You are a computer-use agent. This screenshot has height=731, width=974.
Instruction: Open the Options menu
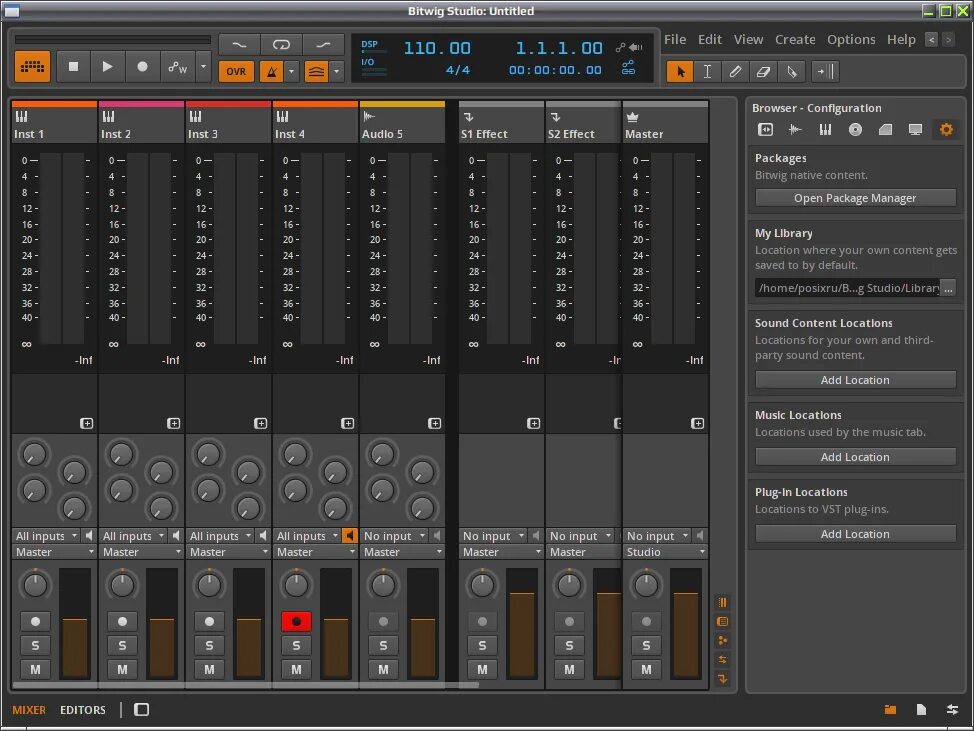pos(851,39)
